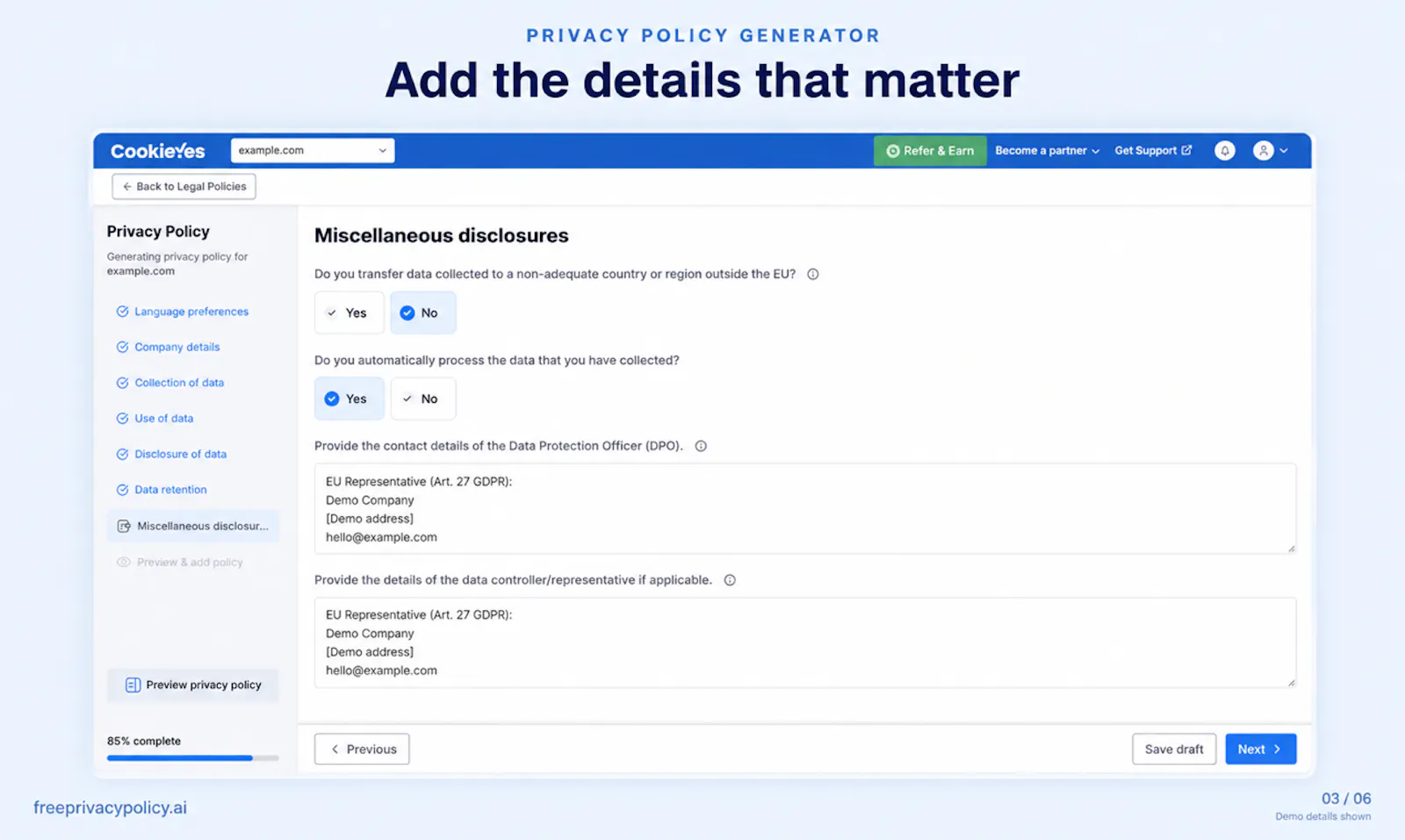
Task: Click the Preview privacy policy button
Action: click(193, 685)
